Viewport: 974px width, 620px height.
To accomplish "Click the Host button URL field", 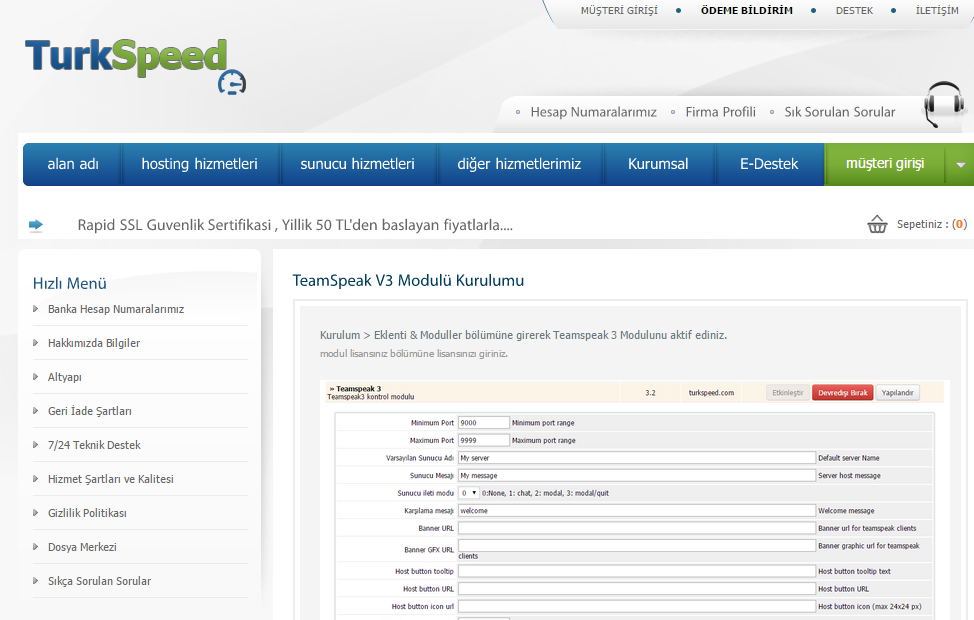I will coord(637,588).
